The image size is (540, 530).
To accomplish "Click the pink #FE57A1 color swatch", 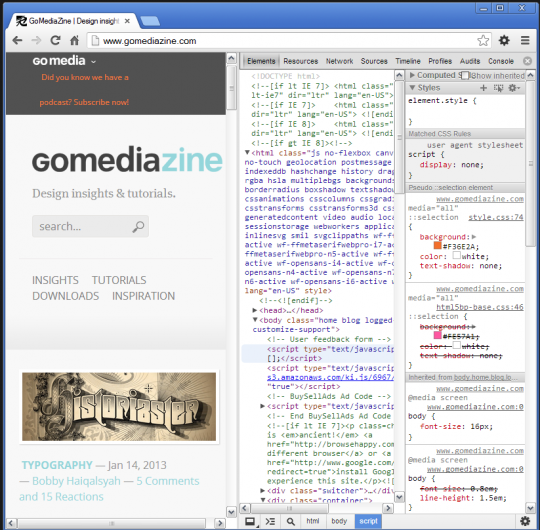I will tap(437, 335).
